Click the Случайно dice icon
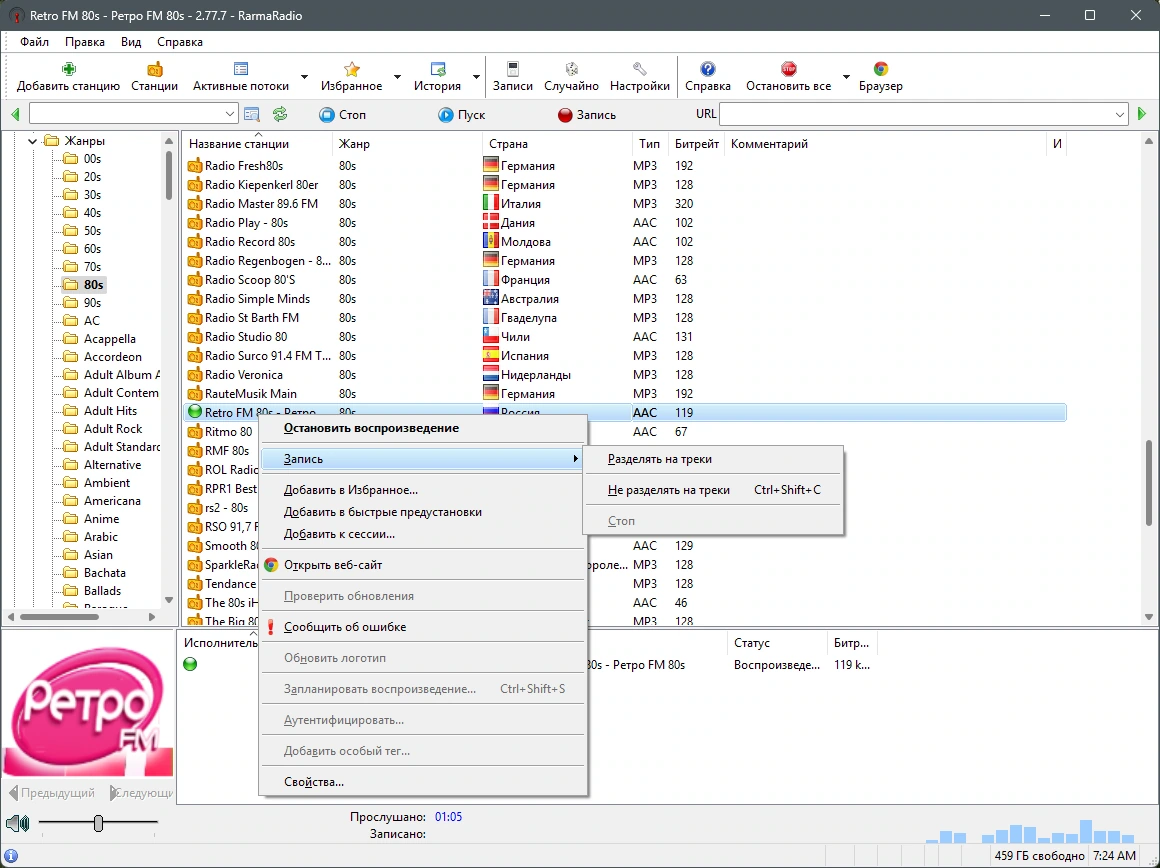Screen dimensions: 1160x868 pos(571,70)
